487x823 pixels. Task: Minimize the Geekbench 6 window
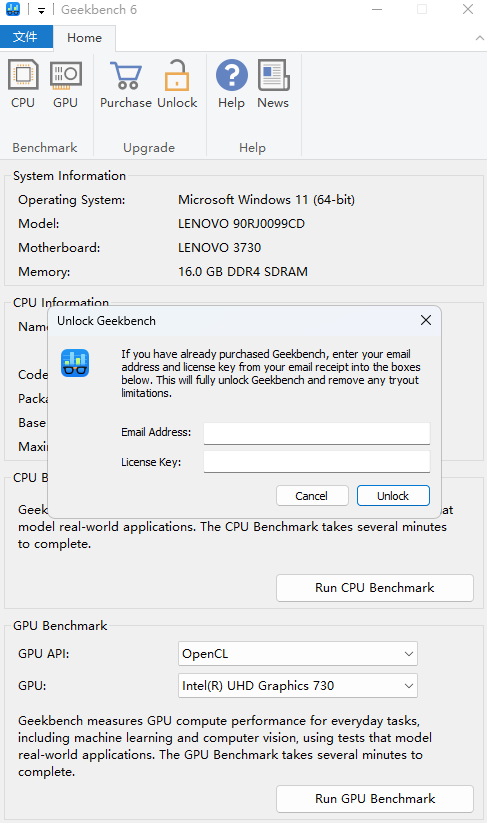(377, 9)
